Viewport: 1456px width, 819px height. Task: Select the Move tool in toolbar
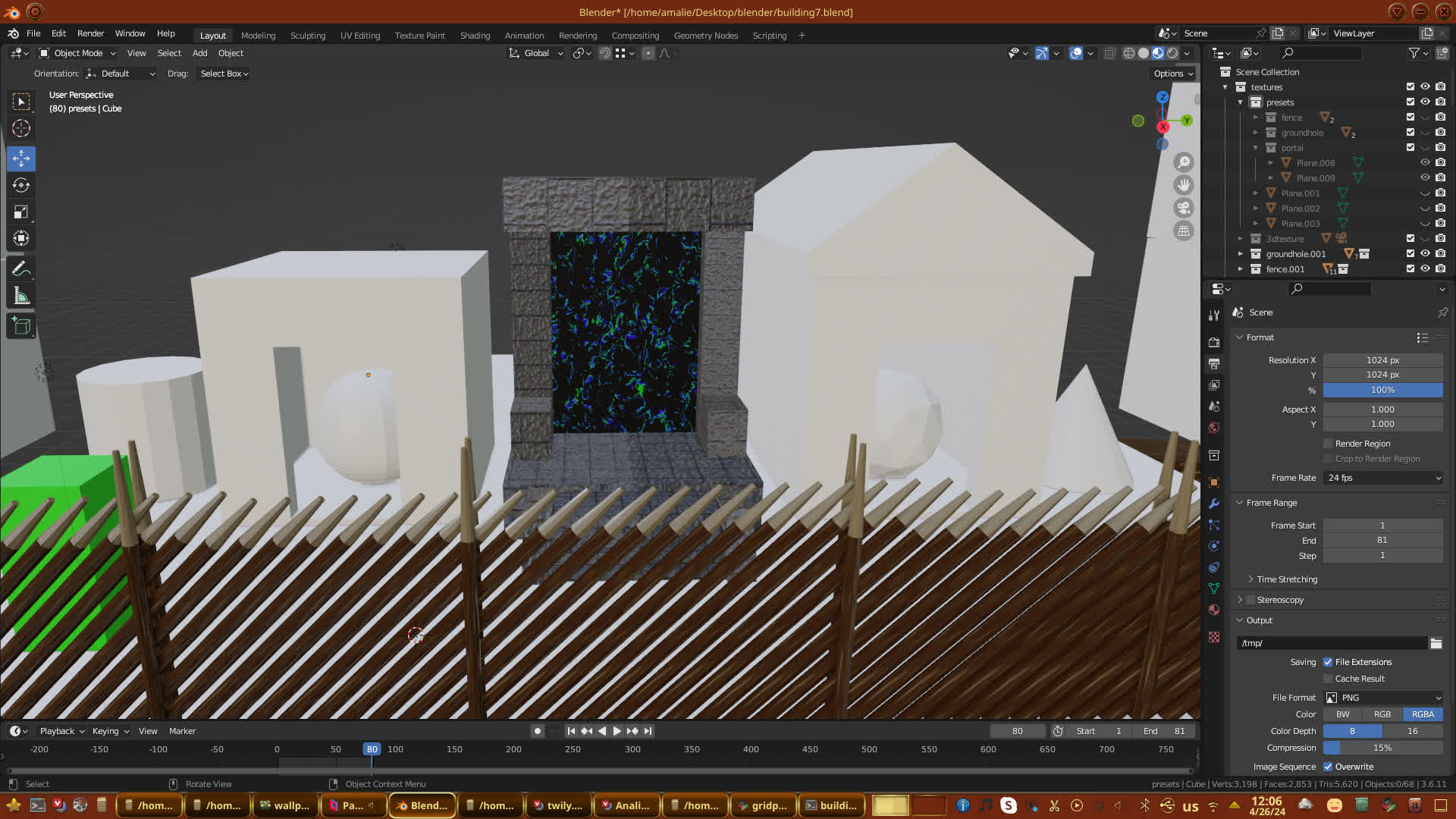tap(21, 158)
